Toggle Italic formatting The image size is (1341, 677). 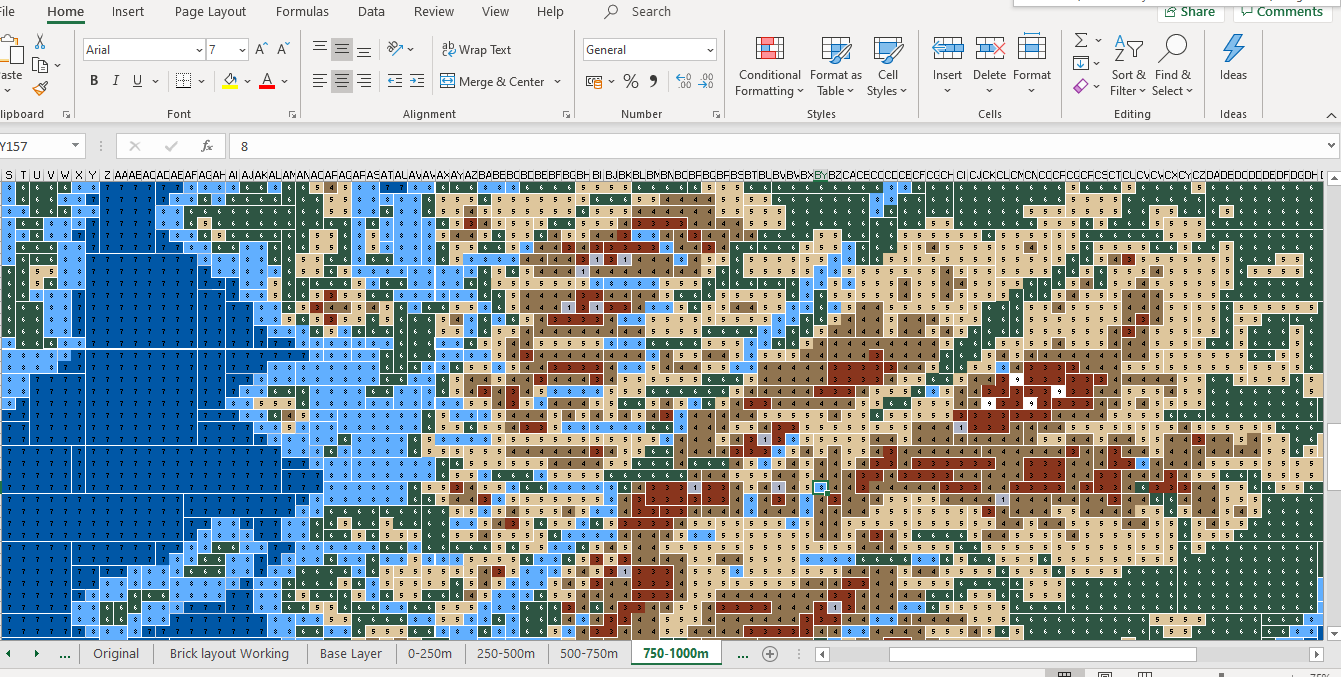[x=116, y=81]
